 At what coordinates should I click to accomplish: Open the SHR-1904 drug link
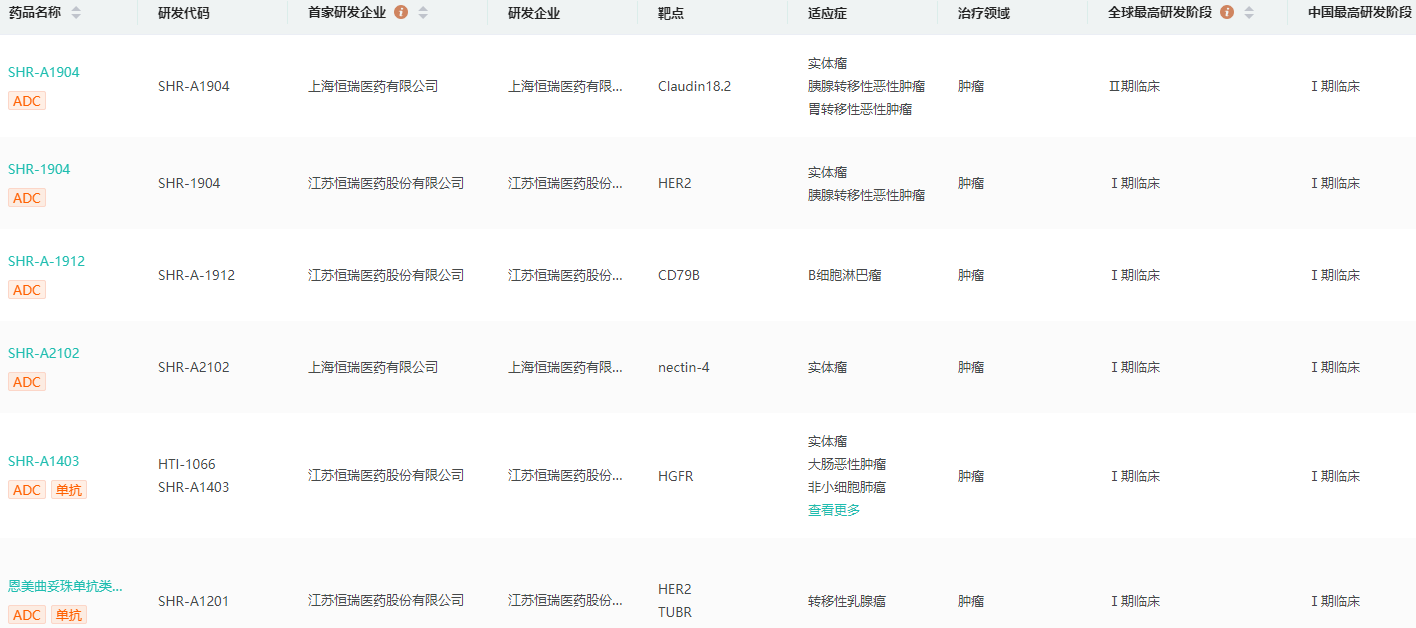coord(39,169)
